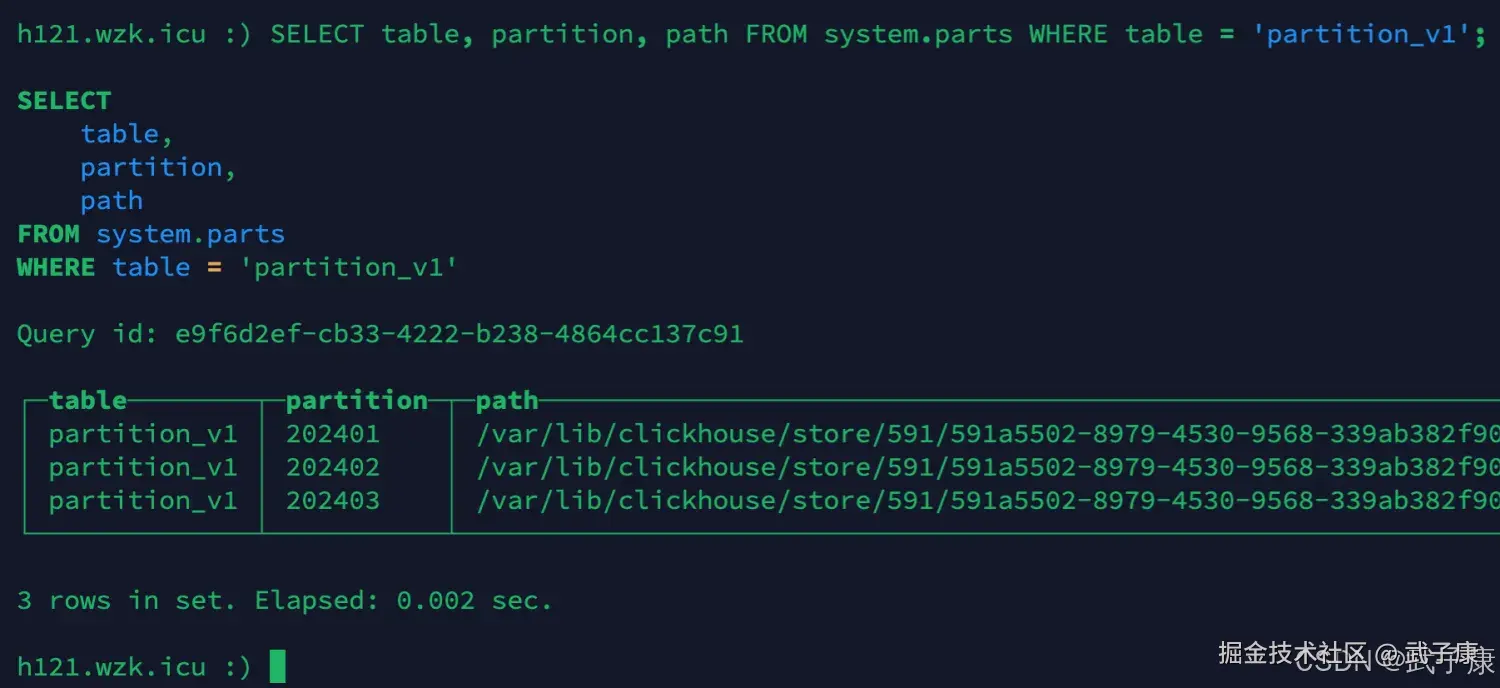The width and height of the screenshot is (1500, 688).
Task: Select partition value 202403 in the results
Action: (x=333, y=500)
